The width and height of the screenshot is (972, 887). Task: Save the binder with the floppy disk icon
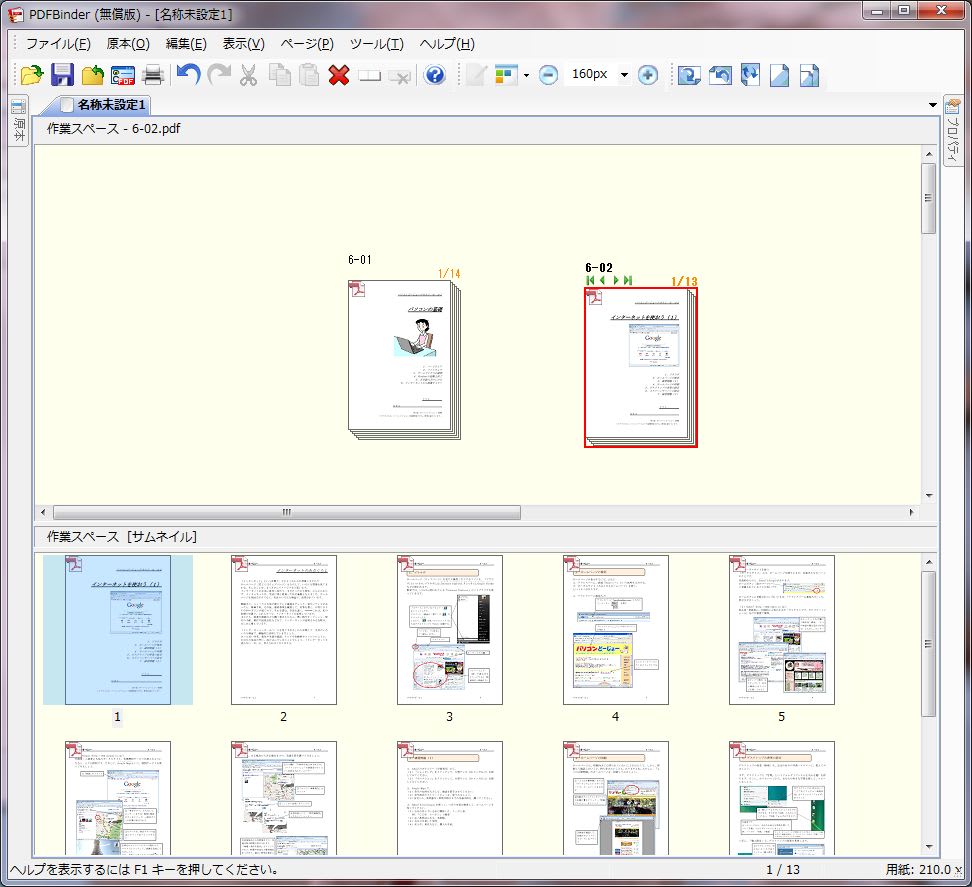[63, 75]
